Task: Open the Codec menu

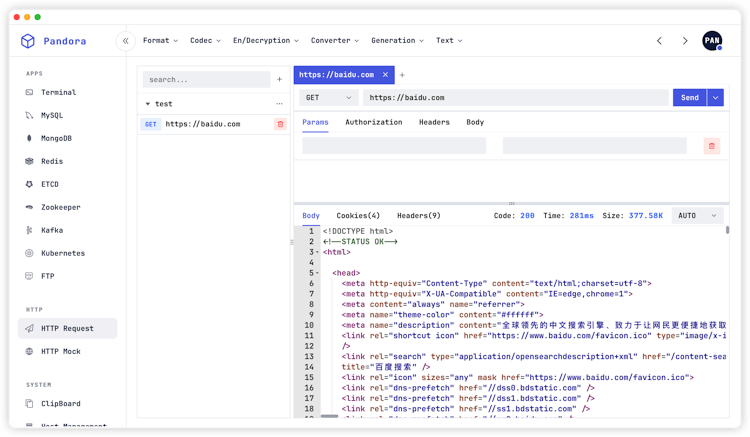Action: point(204,41)
